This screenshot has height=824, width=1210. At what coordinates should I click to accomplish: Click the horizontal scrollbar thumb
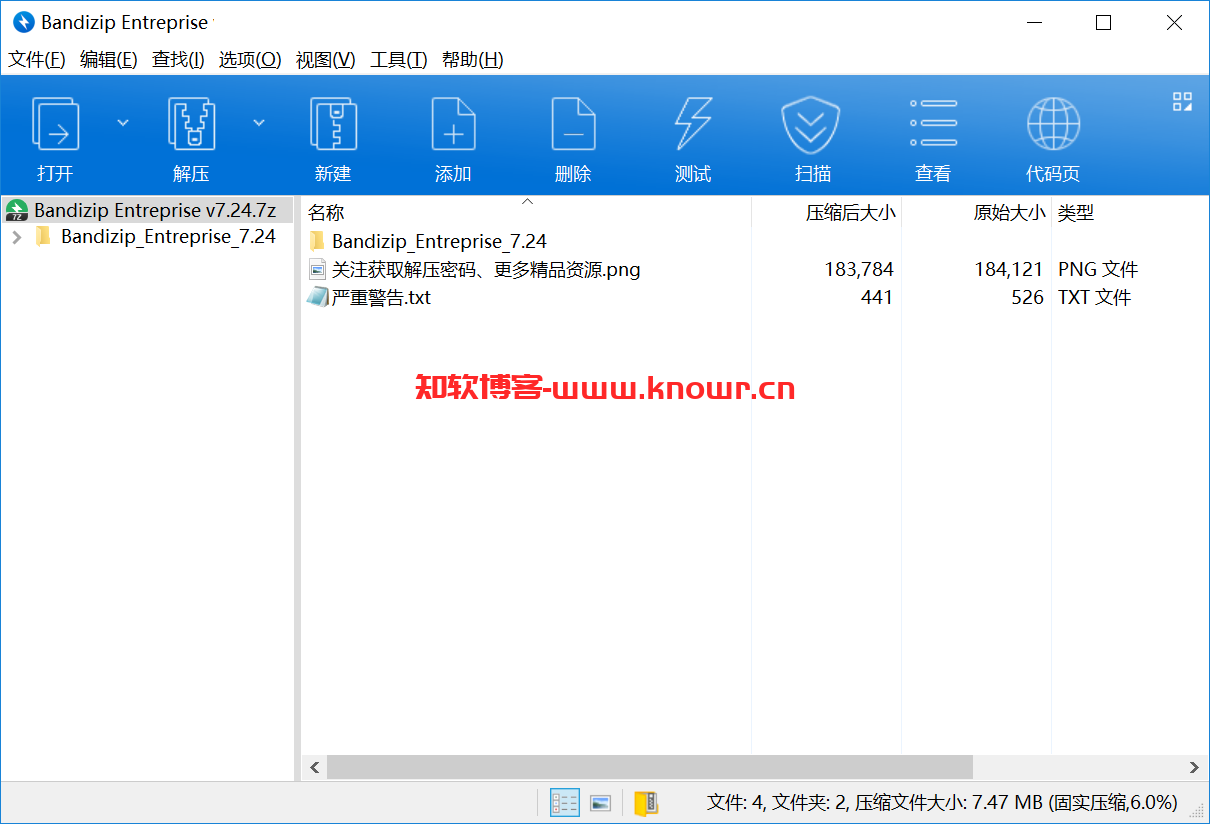click(x=650, y=768)
